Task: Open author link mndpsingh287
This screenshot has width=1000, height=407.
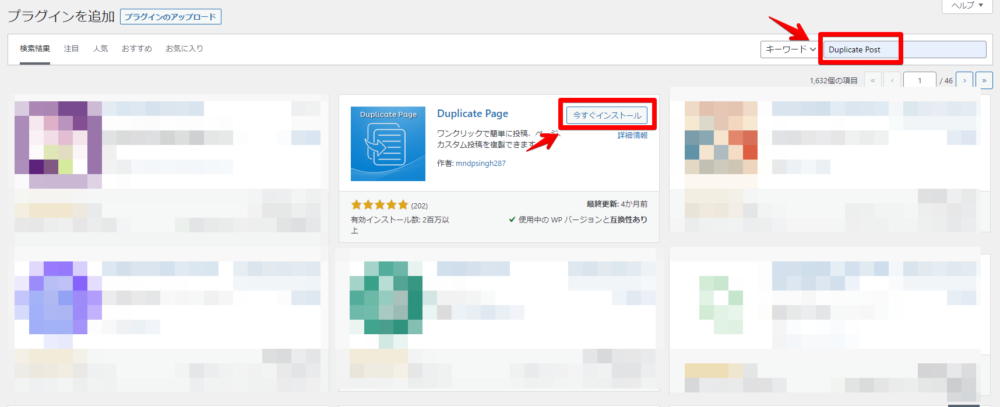Action: [481, 163]
